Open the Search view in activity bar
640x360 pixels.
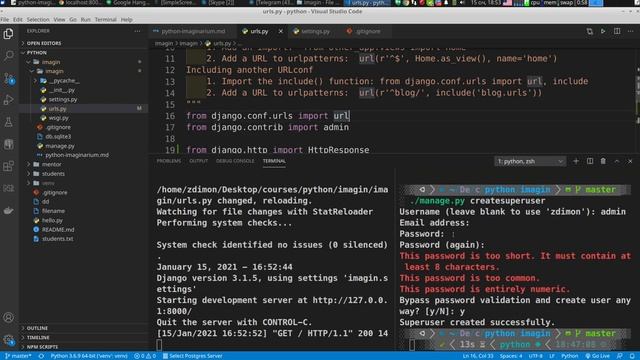coord(8,56)
